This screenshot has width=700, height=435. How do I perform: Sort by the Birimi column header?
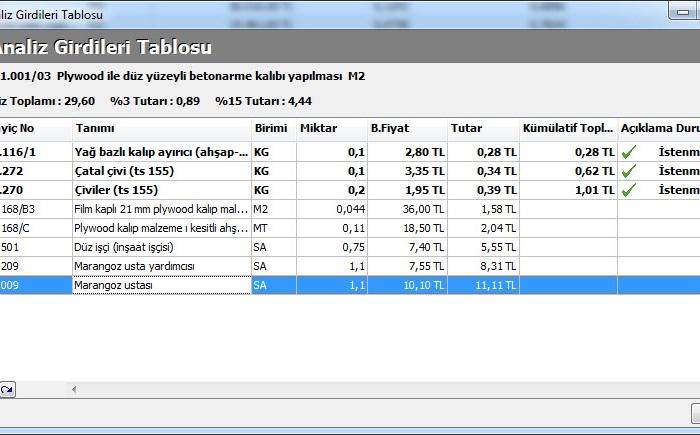(x=272, y=129)
